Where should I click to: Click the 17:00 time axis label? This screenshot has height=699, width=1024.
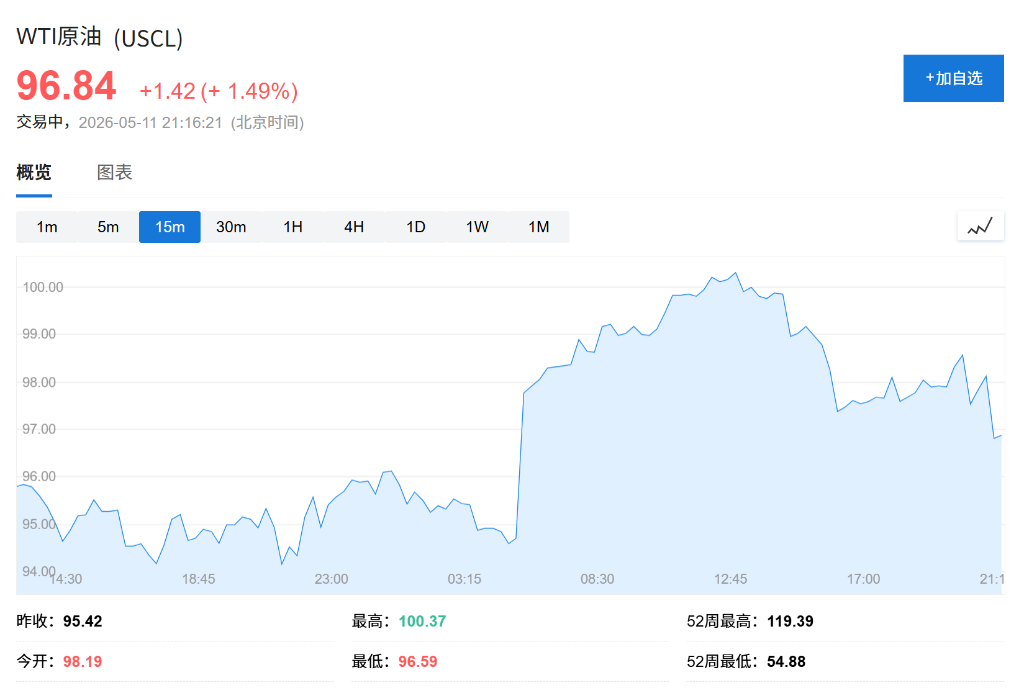pyautogui.click(x=863, y=579)
